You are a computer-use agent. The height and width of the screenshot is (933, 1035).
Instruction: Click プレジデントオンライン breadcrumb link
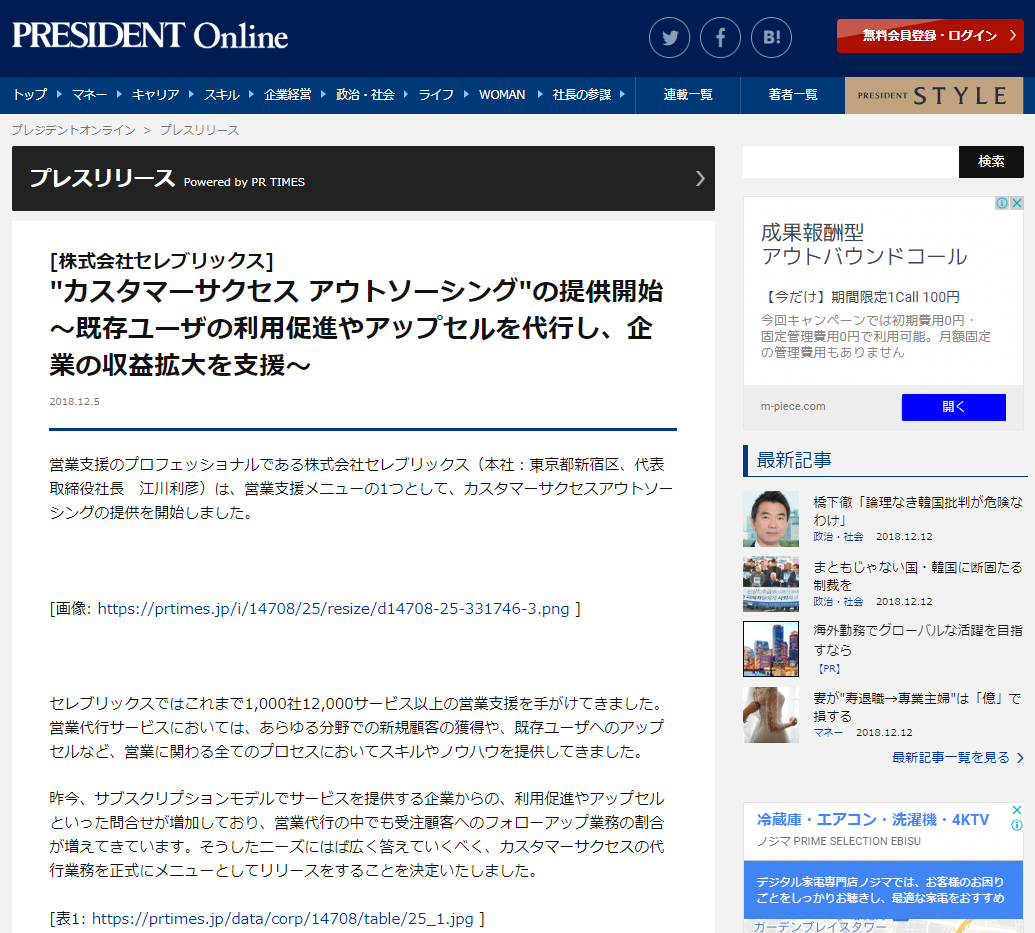73,130
